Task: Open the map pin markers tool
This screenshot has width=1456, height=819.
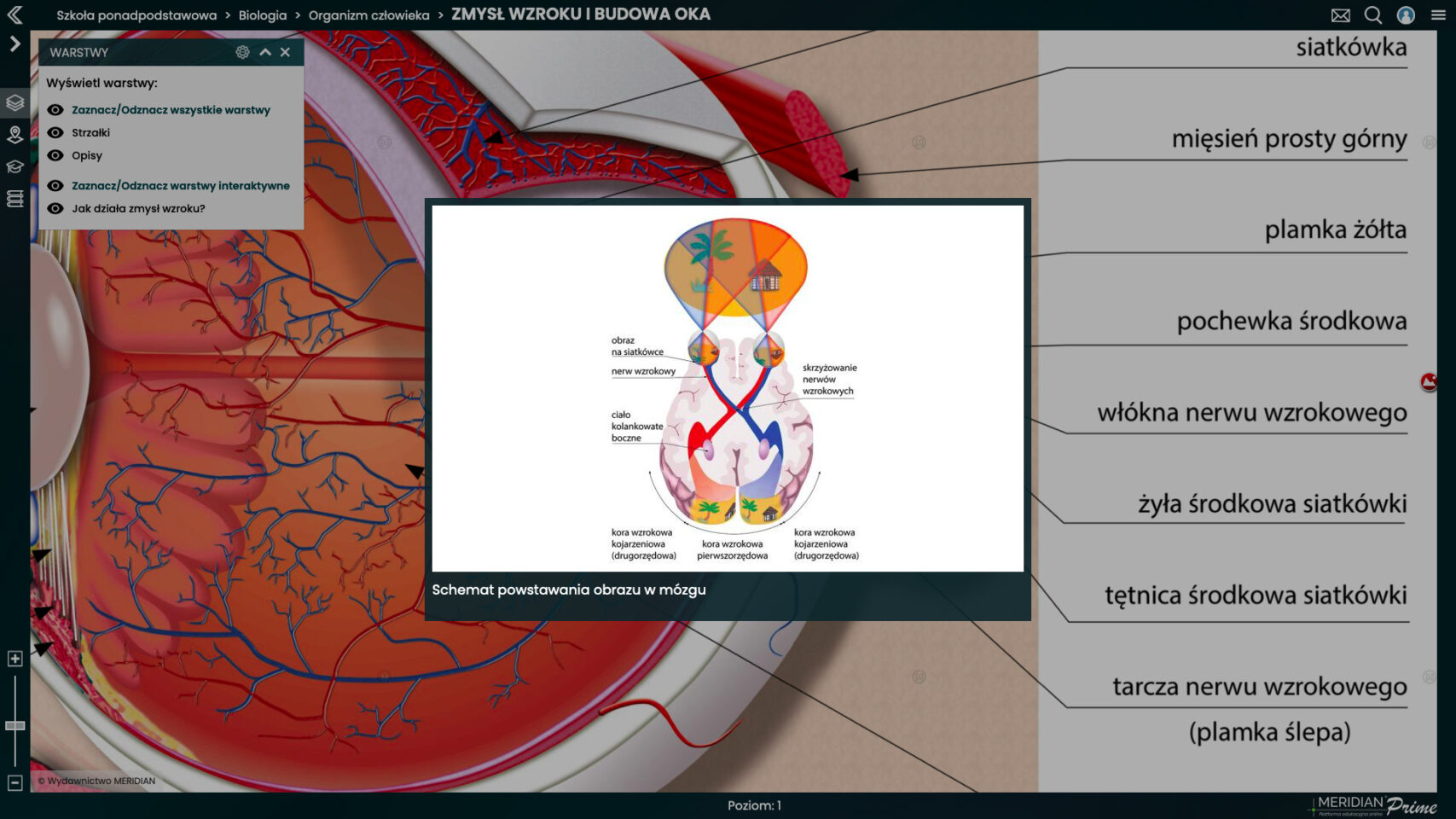Action: pyautogui.click(x=15, y=135)
